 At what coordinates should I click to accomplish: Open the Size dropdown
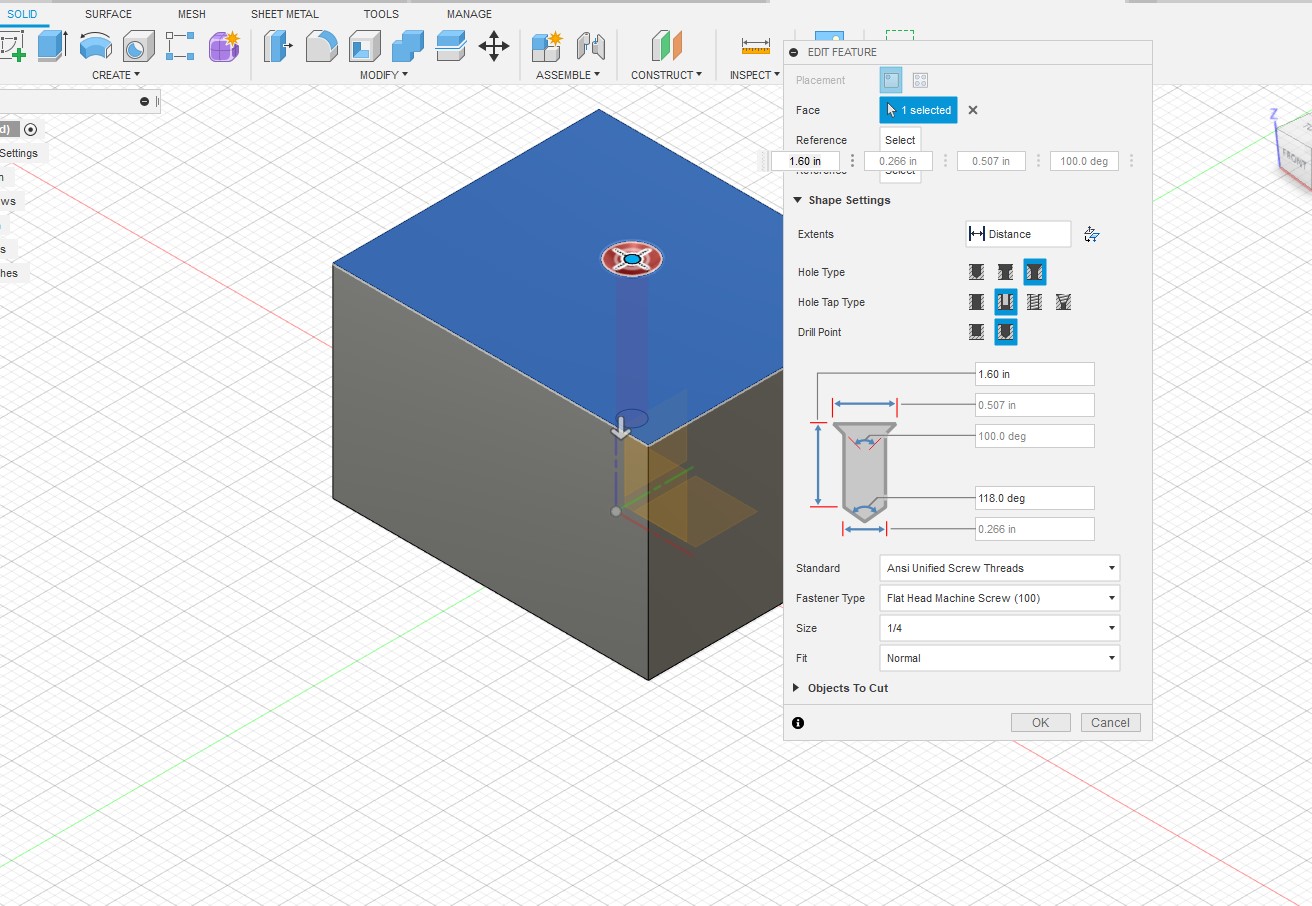tap(1000, 628)
